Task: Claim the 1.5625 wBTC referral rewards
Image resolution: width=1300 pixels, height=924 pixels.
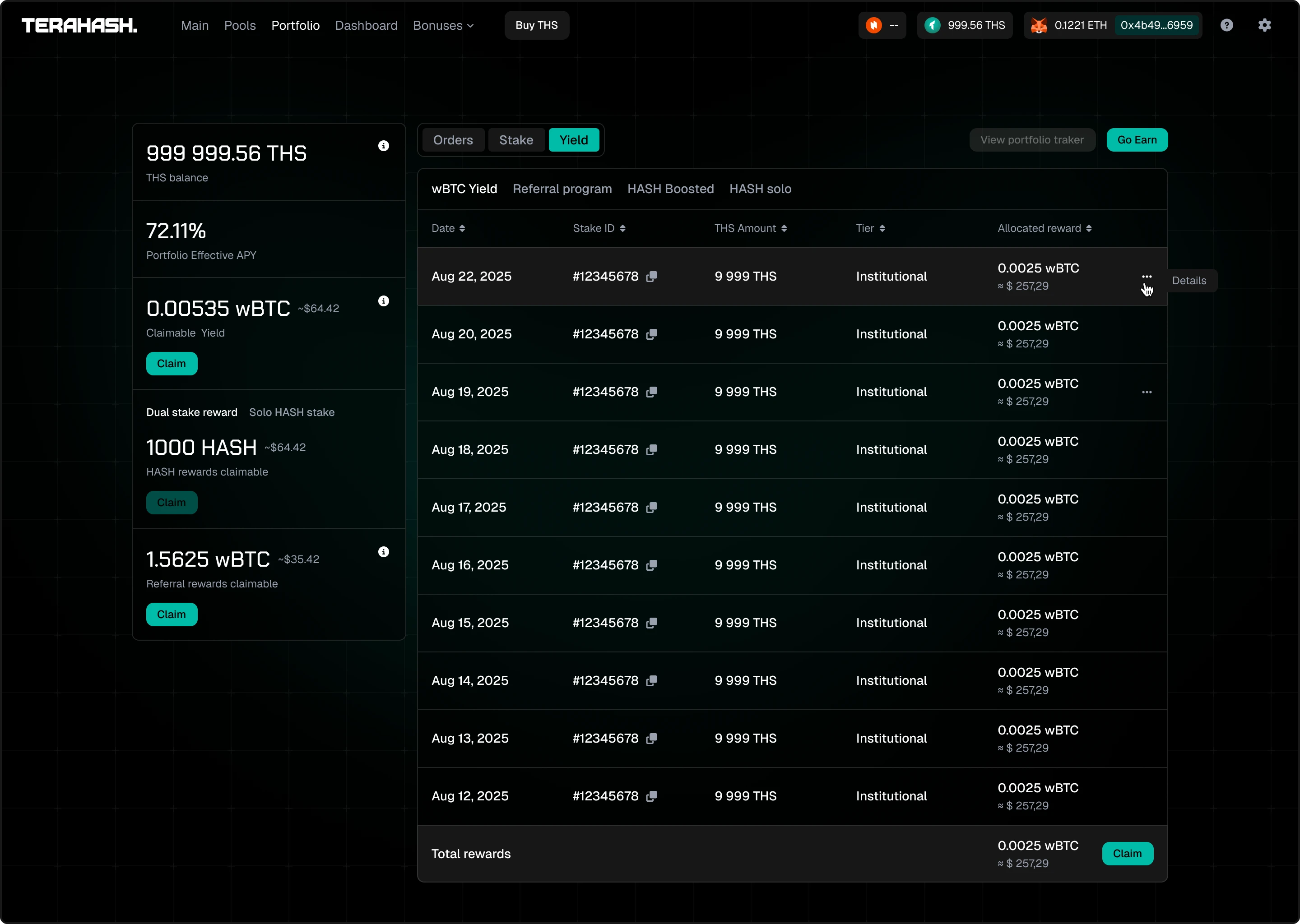Action: pyautogui.click(x=172, y=614)
